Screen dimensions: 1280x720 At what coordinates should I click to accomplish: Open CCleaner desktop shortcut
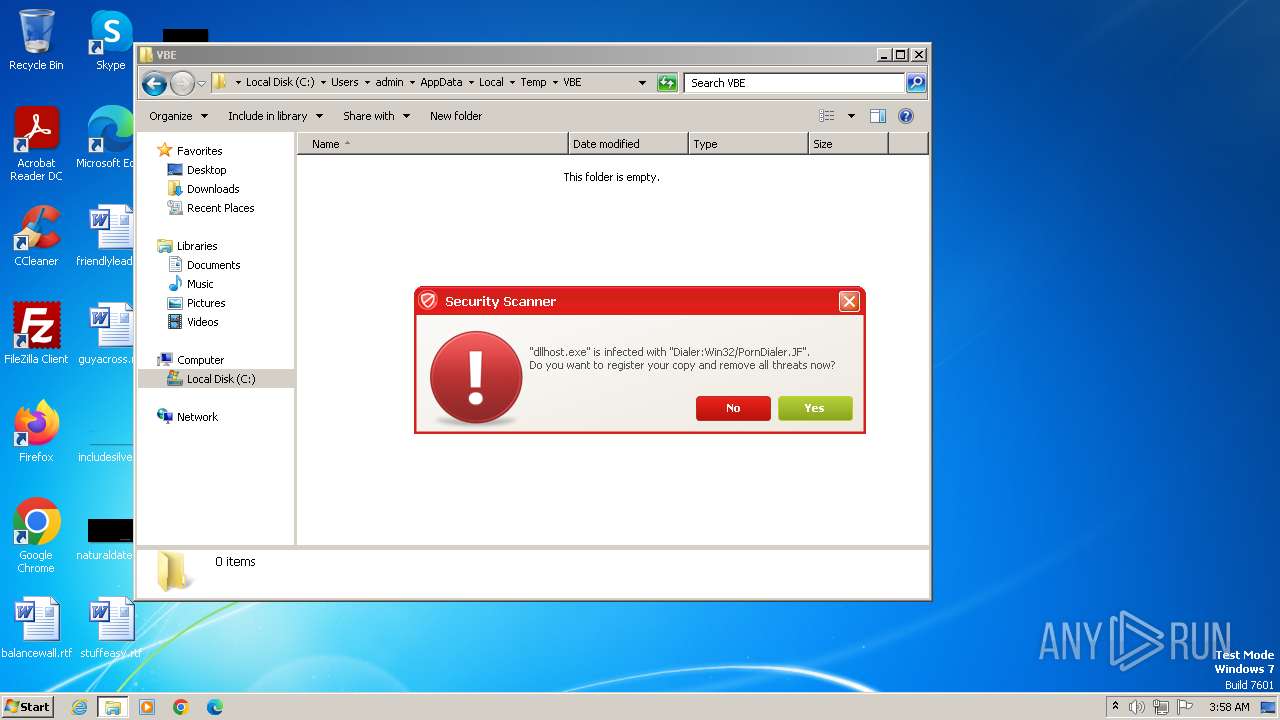[36, 236]
